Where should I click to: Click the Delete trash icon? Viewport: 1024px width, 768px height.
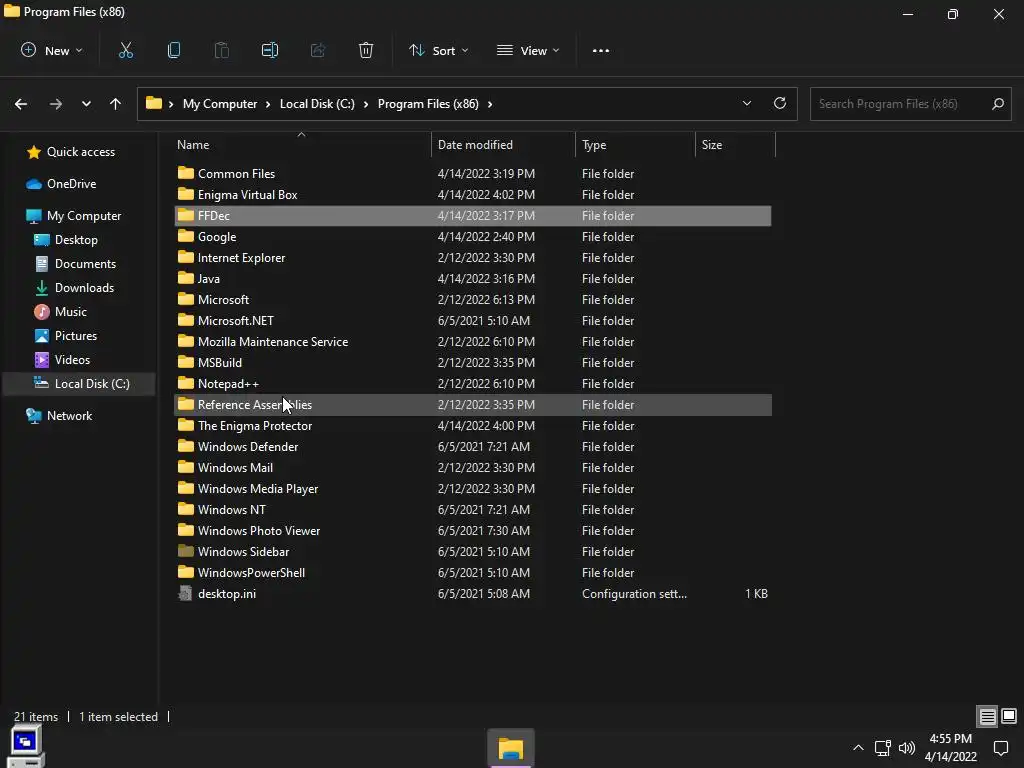(366, 50)
